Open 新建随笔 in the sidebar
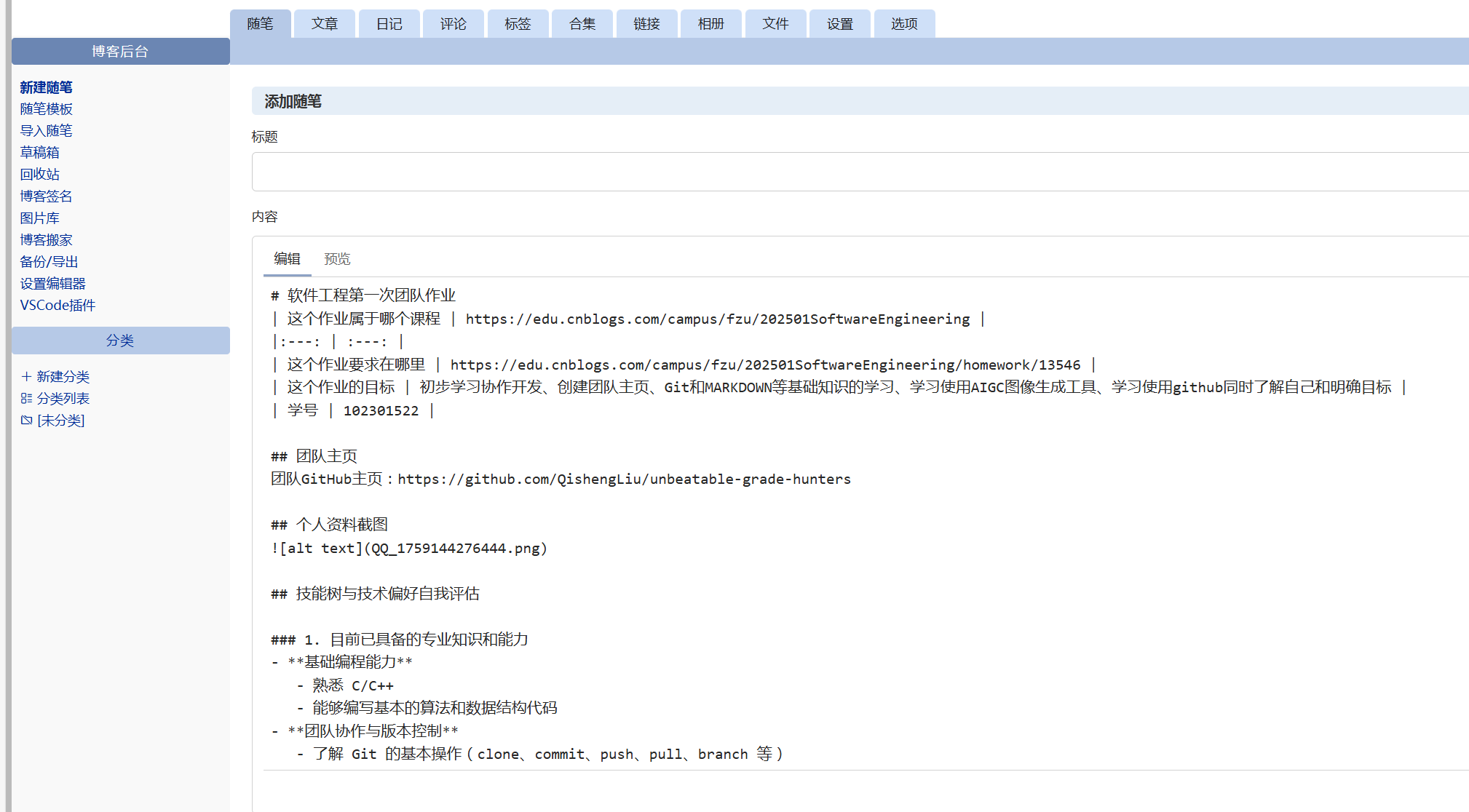 pos(46,87)
